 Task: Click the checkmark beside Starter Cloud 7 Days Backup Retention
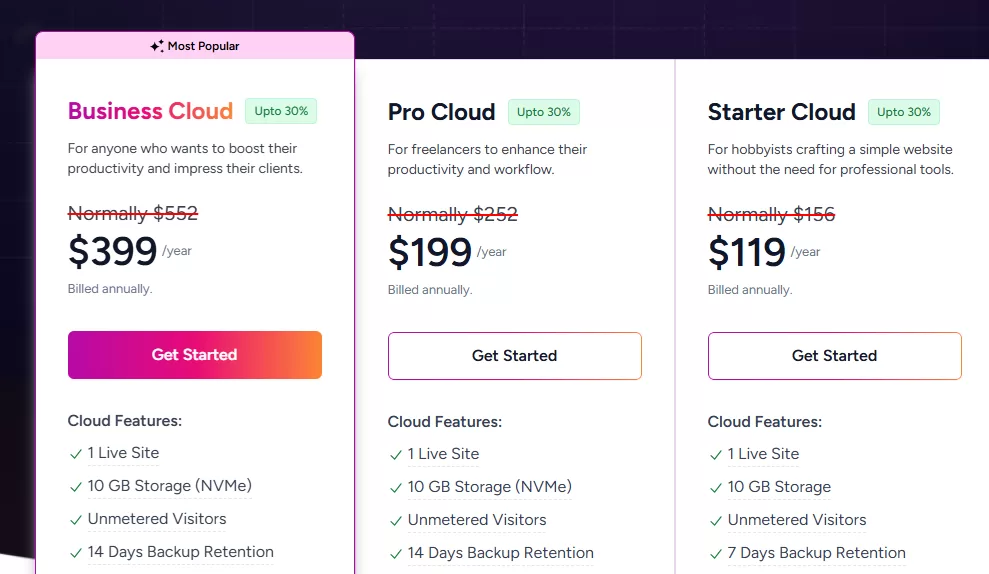(x=716, y=554)
